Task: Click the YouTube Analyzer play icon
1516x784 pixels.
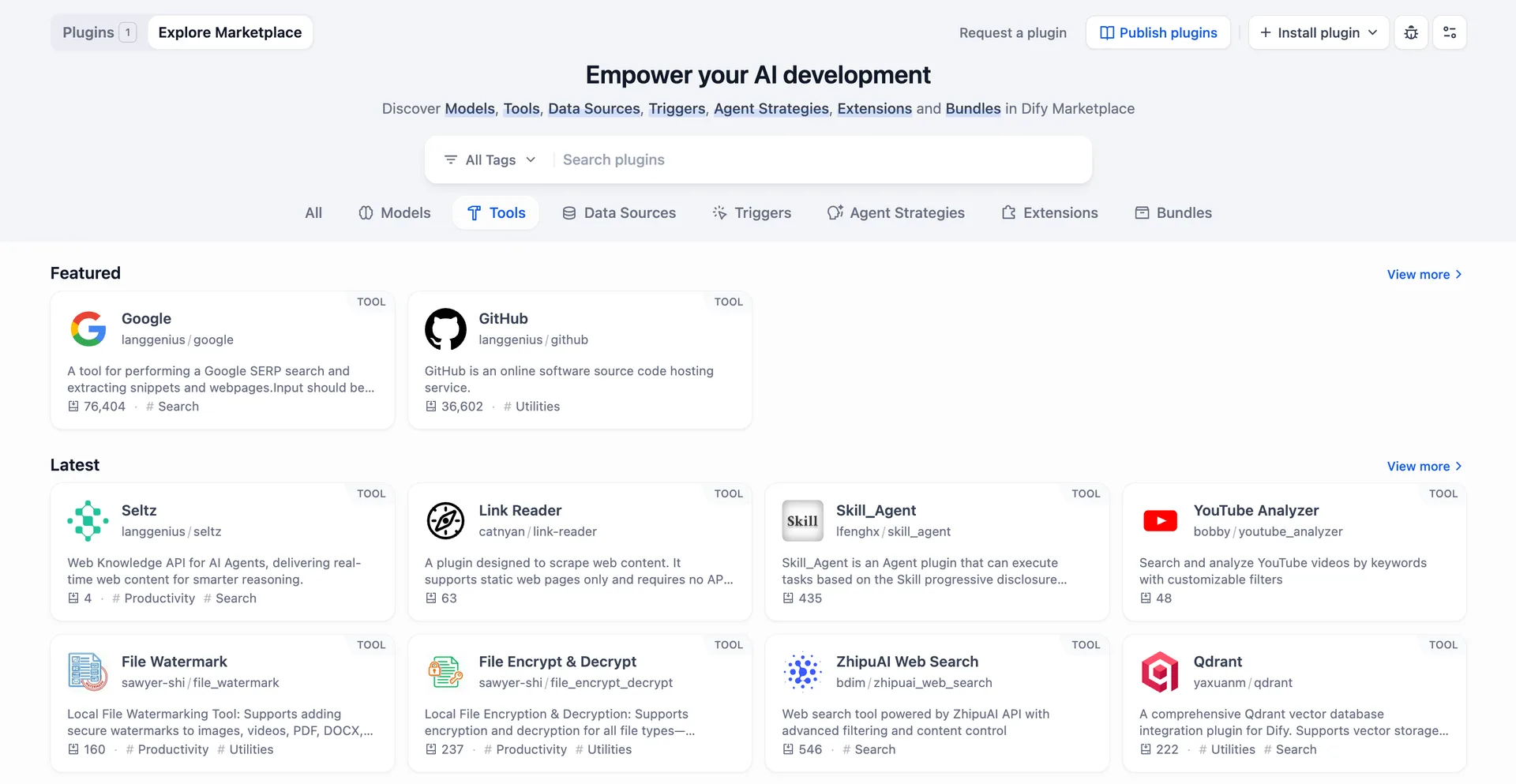Action: pyautogui.click(x=1160, y=520)
